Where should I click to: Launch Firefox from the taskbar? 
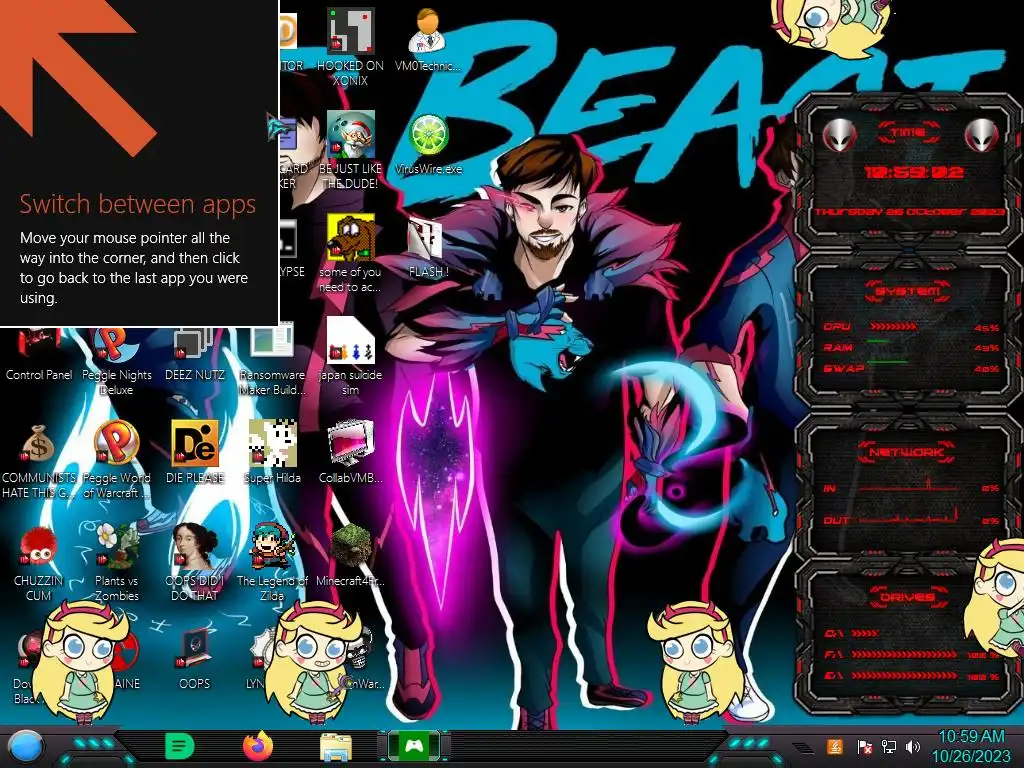pos(258,746)
